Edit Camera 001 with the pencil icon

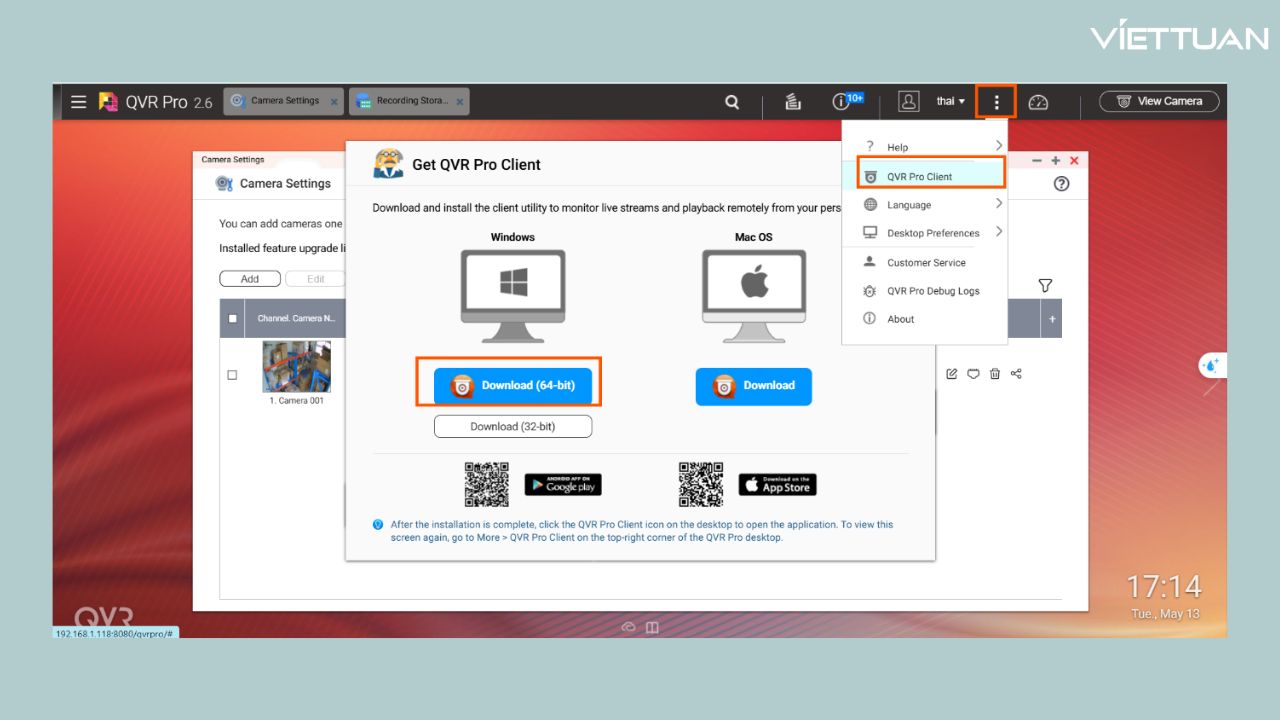click(x=952, y=374)
